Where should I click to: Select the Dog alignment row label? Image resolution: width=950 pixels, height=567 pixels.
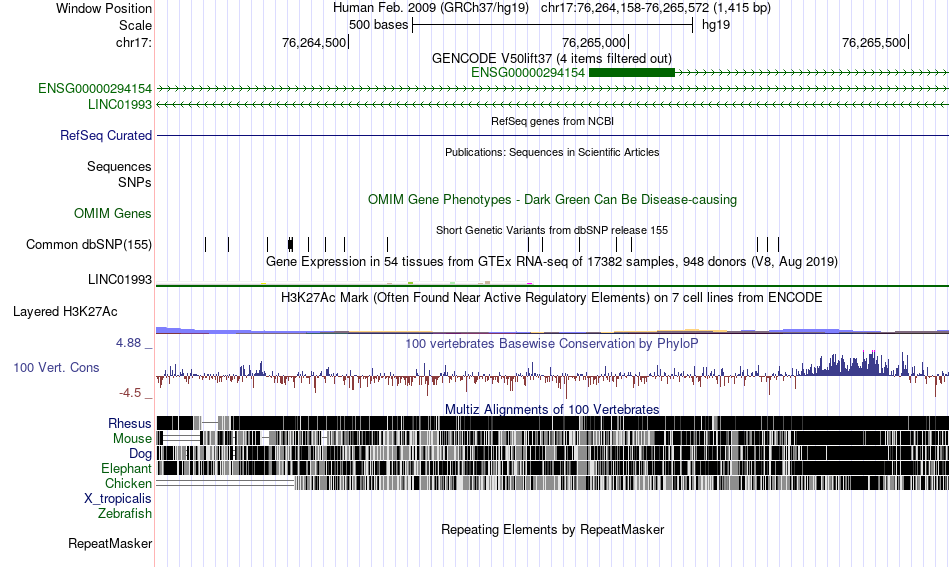(140, 454)
